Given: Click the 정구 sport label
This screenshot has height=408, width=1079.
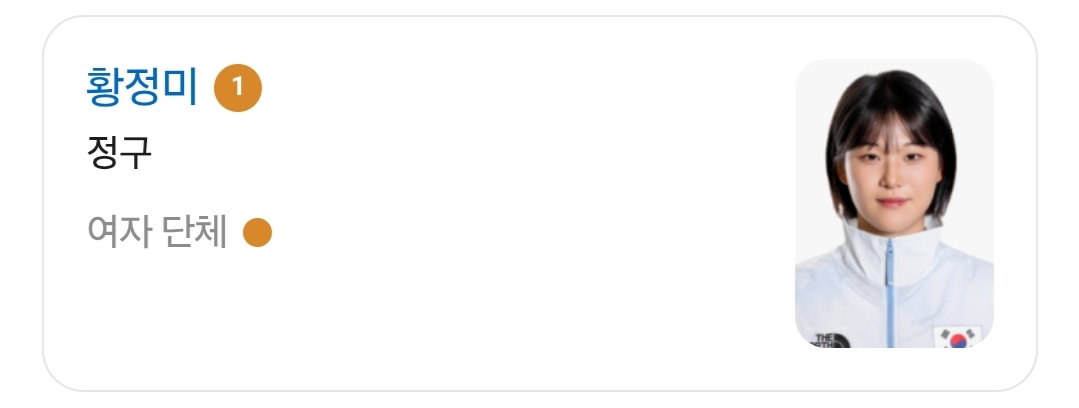Looking at the screenshot, I should point(119,152).
